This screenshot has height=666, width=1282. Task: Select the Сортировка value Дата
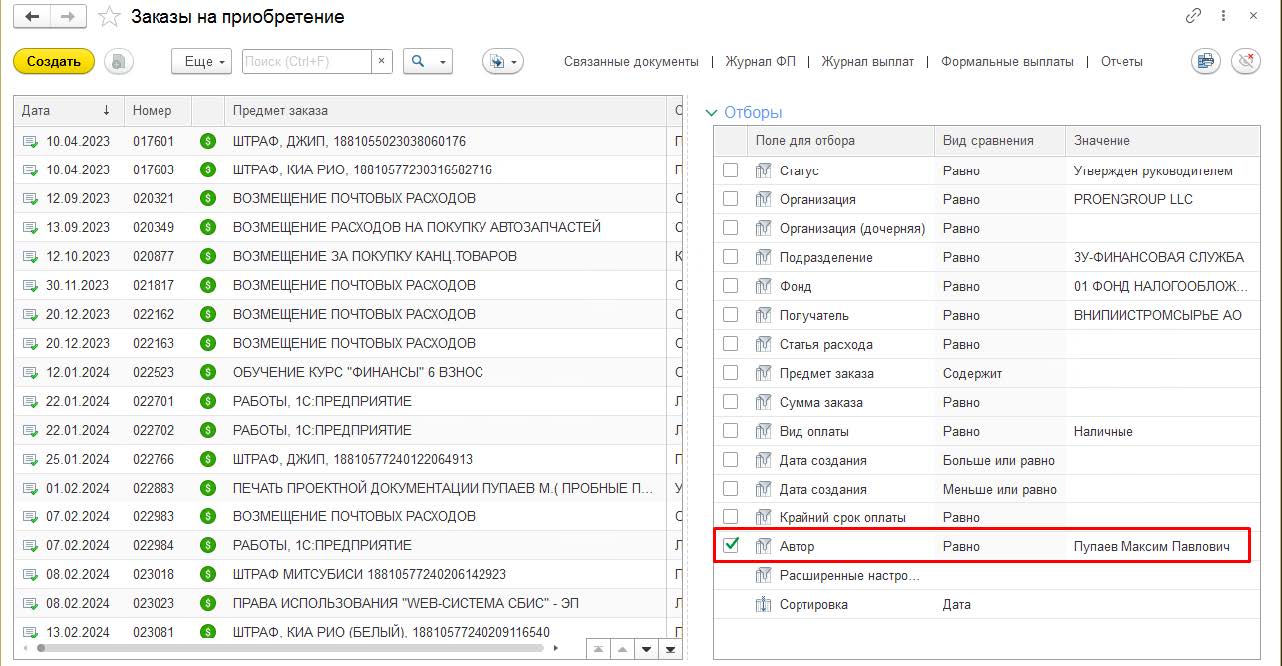coord(957,605)
